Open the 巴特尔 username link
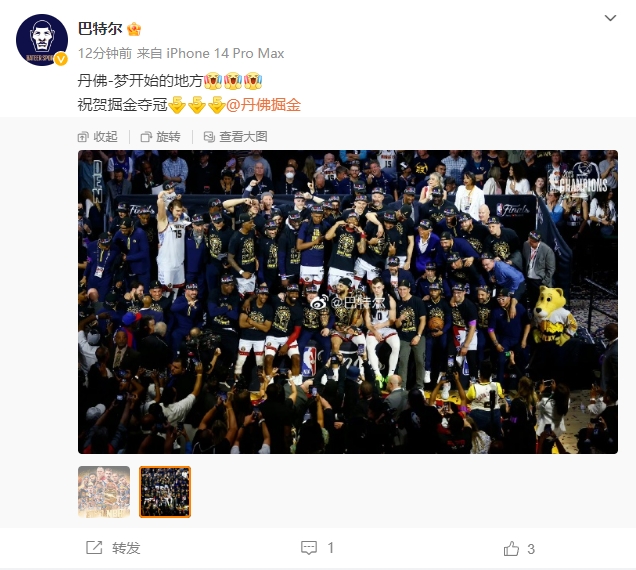This screenshot has height=570, width=636. (x=100, y=29)
